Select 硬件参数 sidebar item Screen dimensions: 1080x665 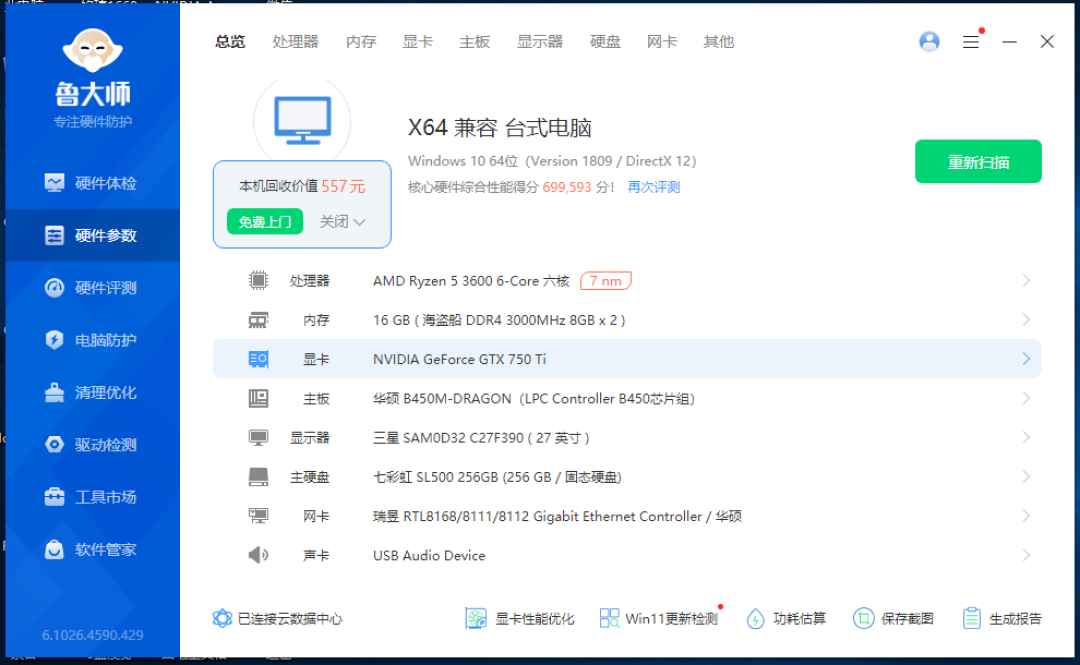click(92, 236)
